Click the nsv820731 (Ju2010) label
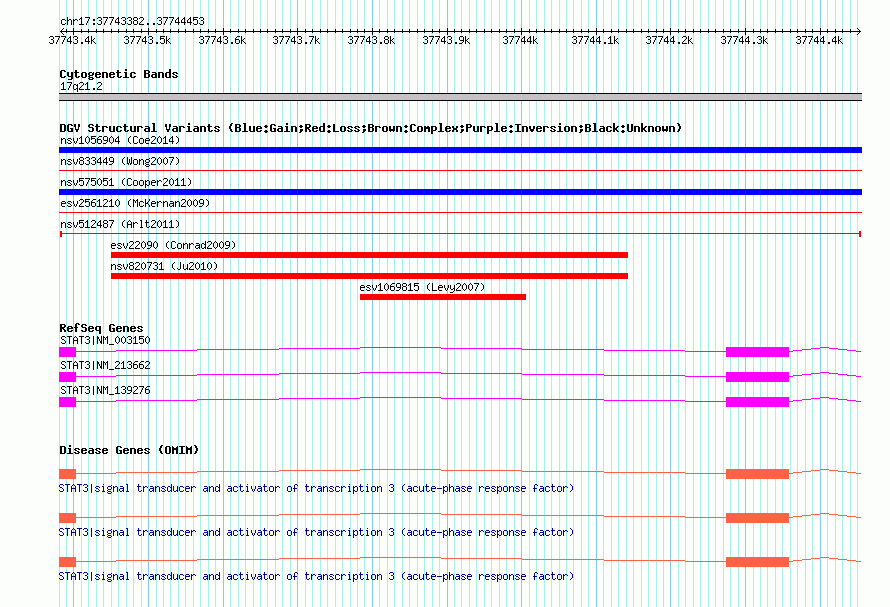Viewport: 890px width, 607px height. tap(164, 266)
